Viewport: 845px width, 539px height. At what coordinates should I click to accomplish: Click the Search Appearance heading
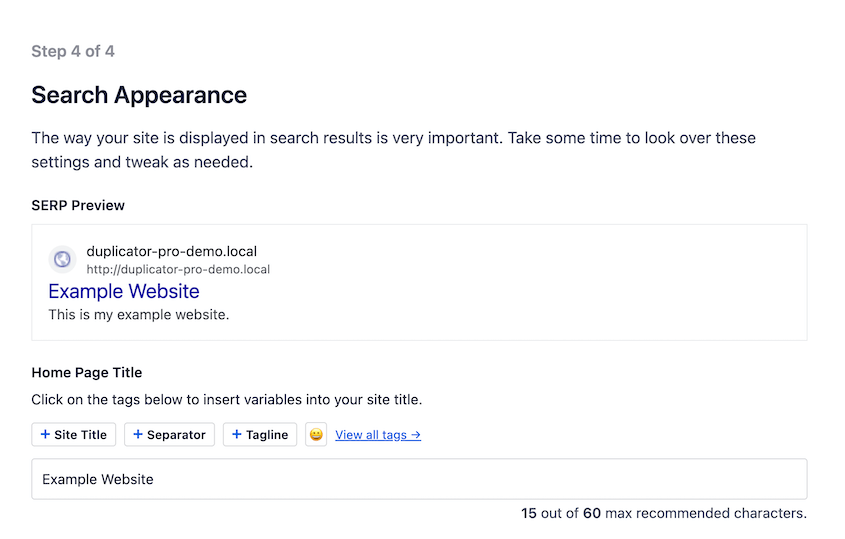tap(139, 95)
